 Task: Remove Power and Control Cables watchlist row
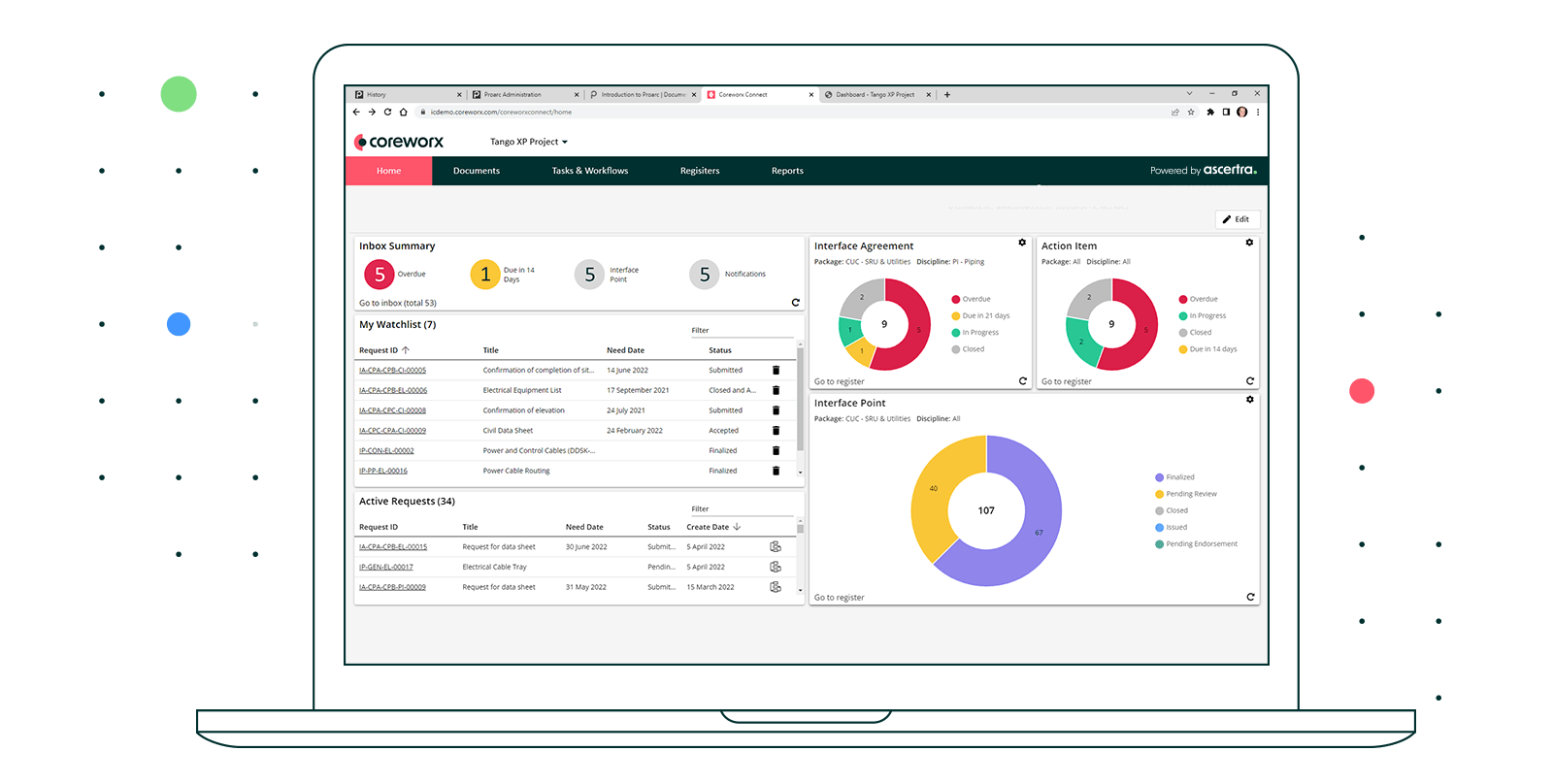(x=776, y=450)
